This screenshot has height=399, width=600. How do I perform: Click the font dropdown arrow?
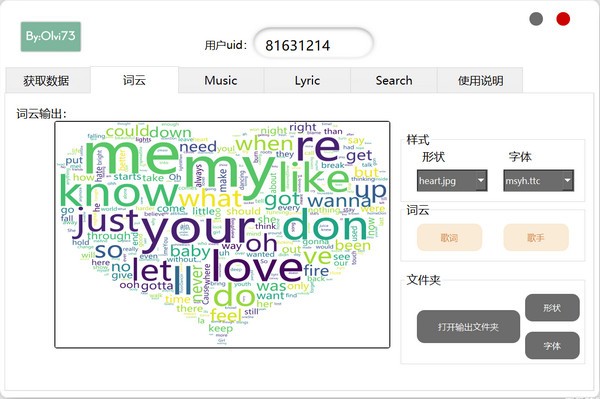click(x=567, y=180)
